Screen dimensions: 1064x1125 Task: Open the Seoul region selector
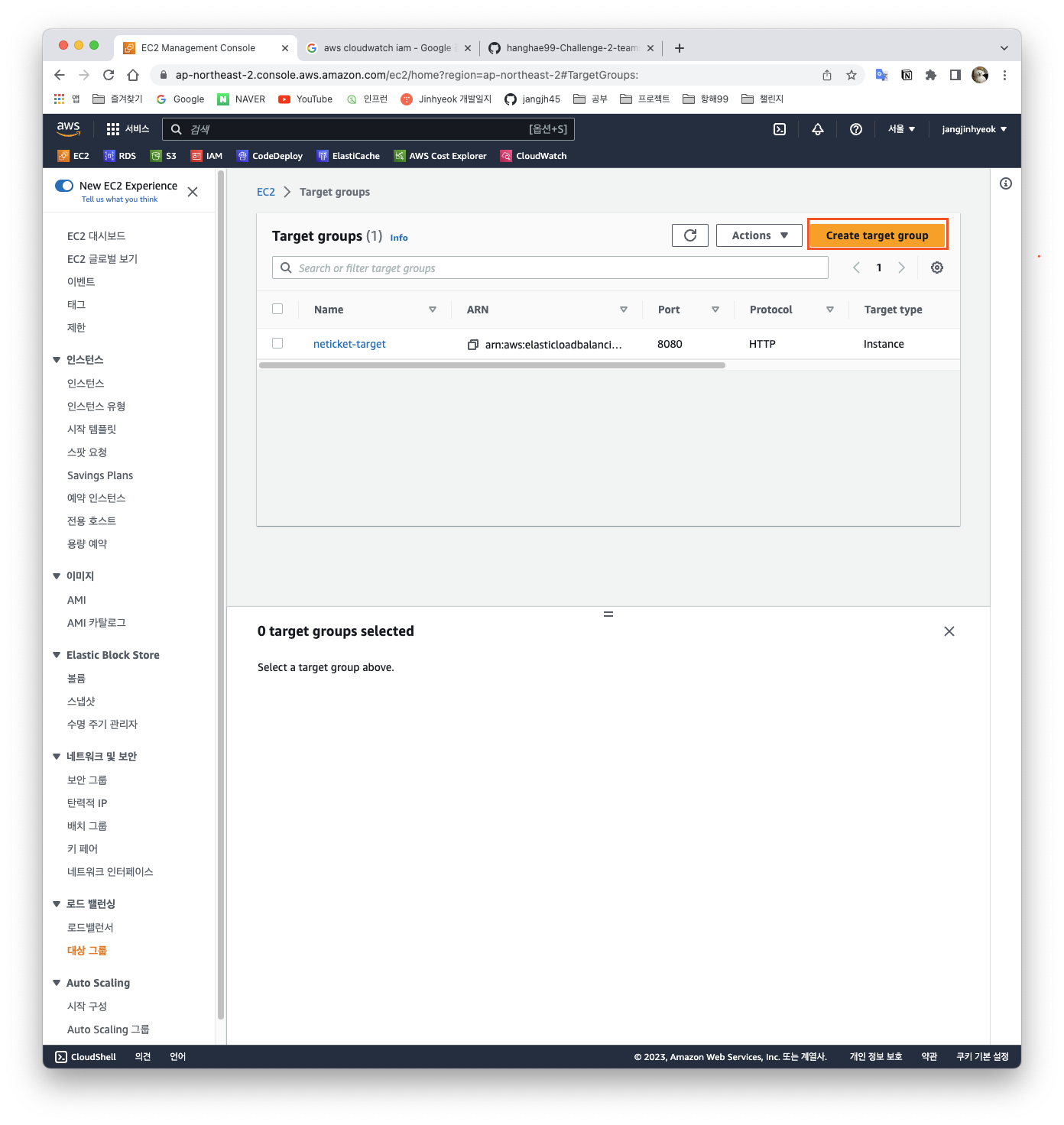(901, 129)
